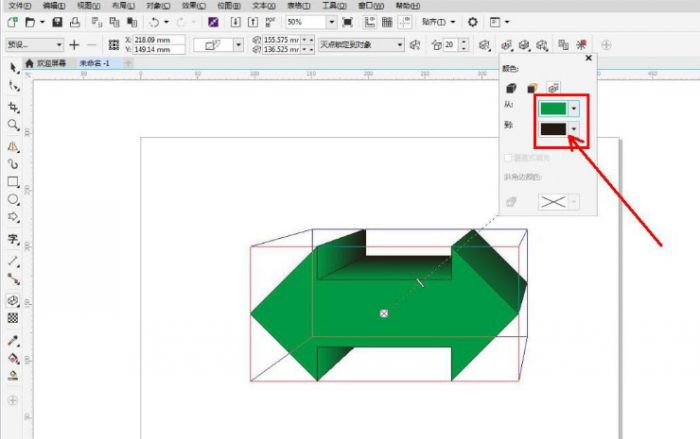Click the add preset plus button
Viewport: 700px width, 439px height.
click(74, 45)
